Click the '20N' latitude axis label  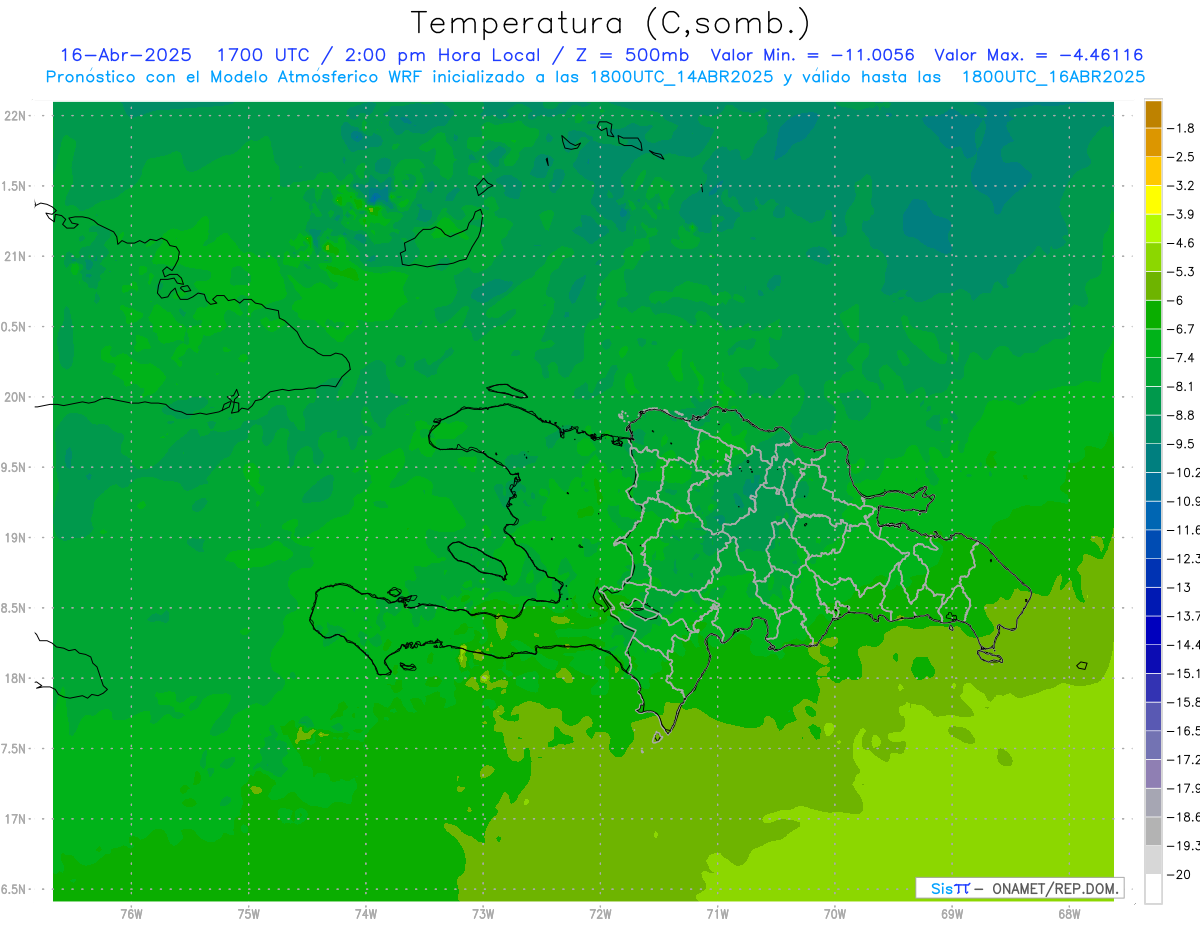17,397
